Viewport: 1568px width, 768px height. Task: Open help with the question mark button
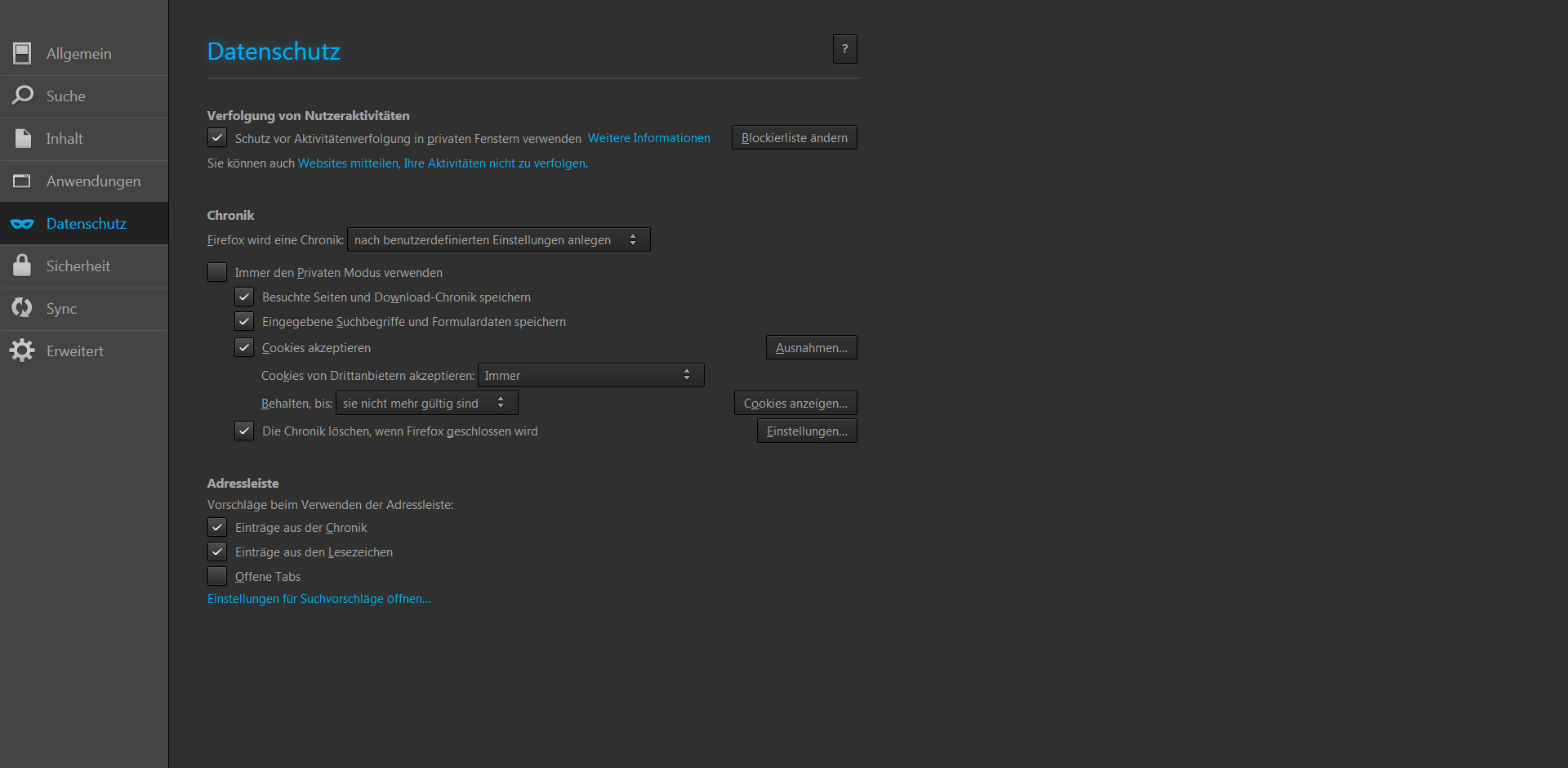844,49
